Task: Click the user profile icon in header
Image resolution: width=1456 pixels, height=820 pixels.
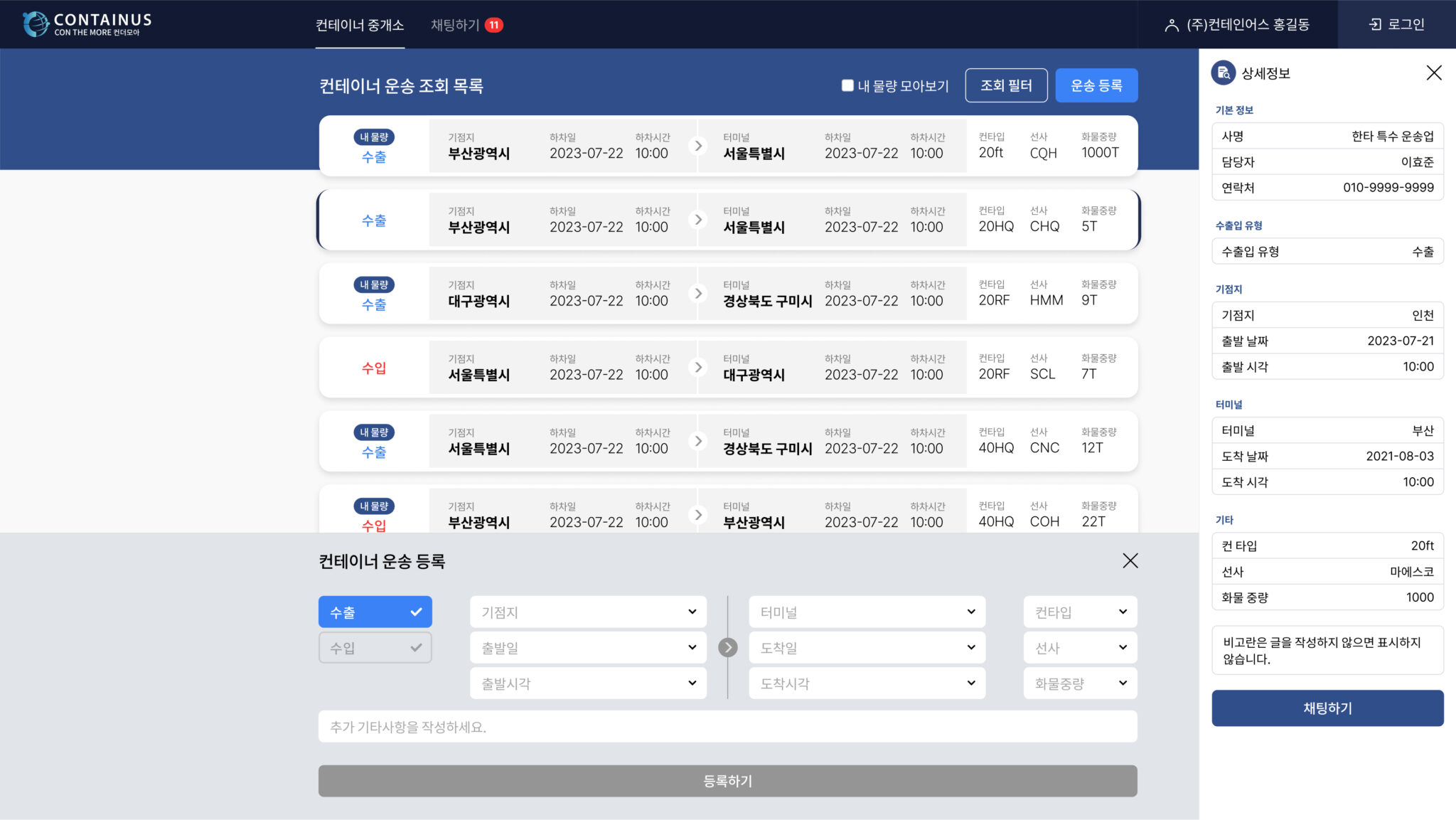Action: pos(1171,26)
